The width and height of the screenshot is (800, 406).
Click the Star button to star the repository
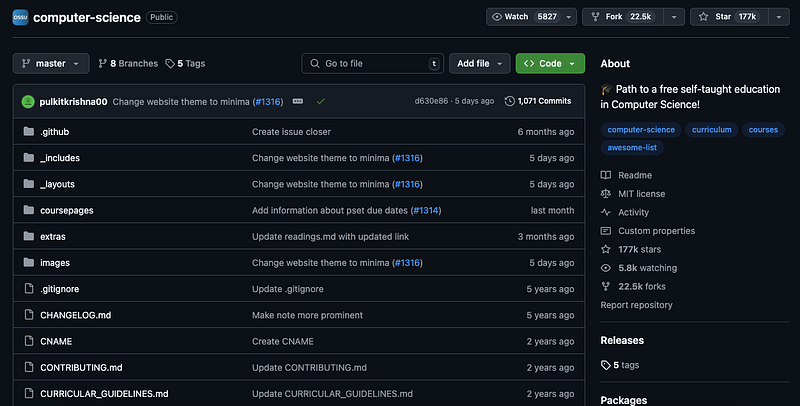point(730,17)
